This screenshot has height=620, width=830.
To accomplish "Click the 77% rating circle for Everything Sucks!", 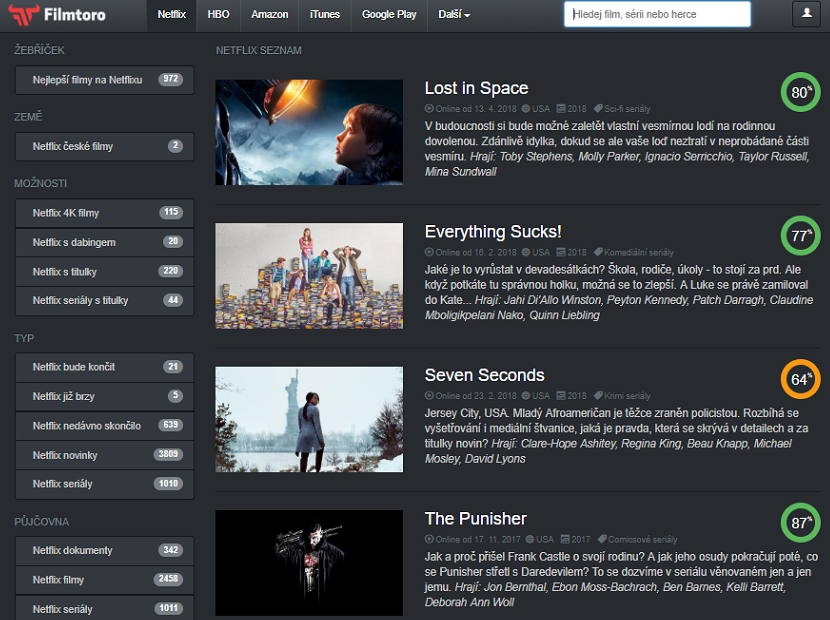I will 800,236.
